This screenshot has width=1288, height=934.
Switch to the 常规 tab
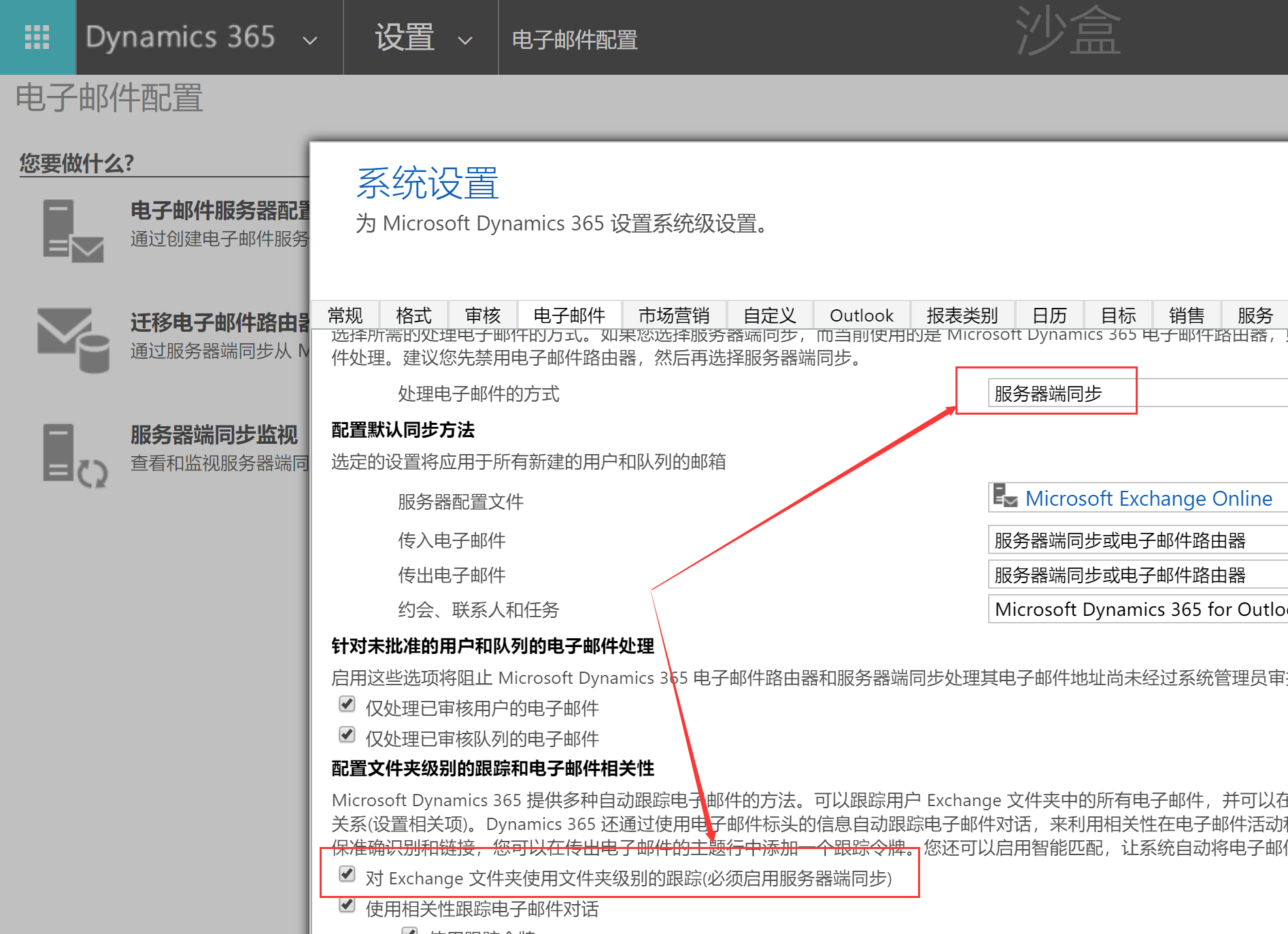[x=345, y=315]
